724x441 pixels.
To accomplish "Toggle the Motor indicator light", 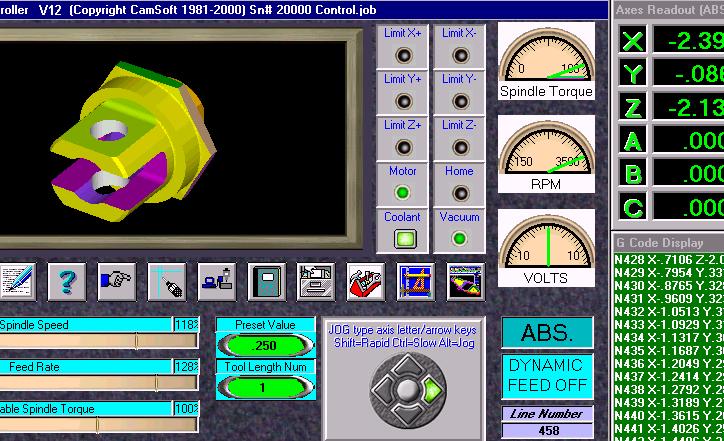I will pyautogui.click(x=404, y=192).
